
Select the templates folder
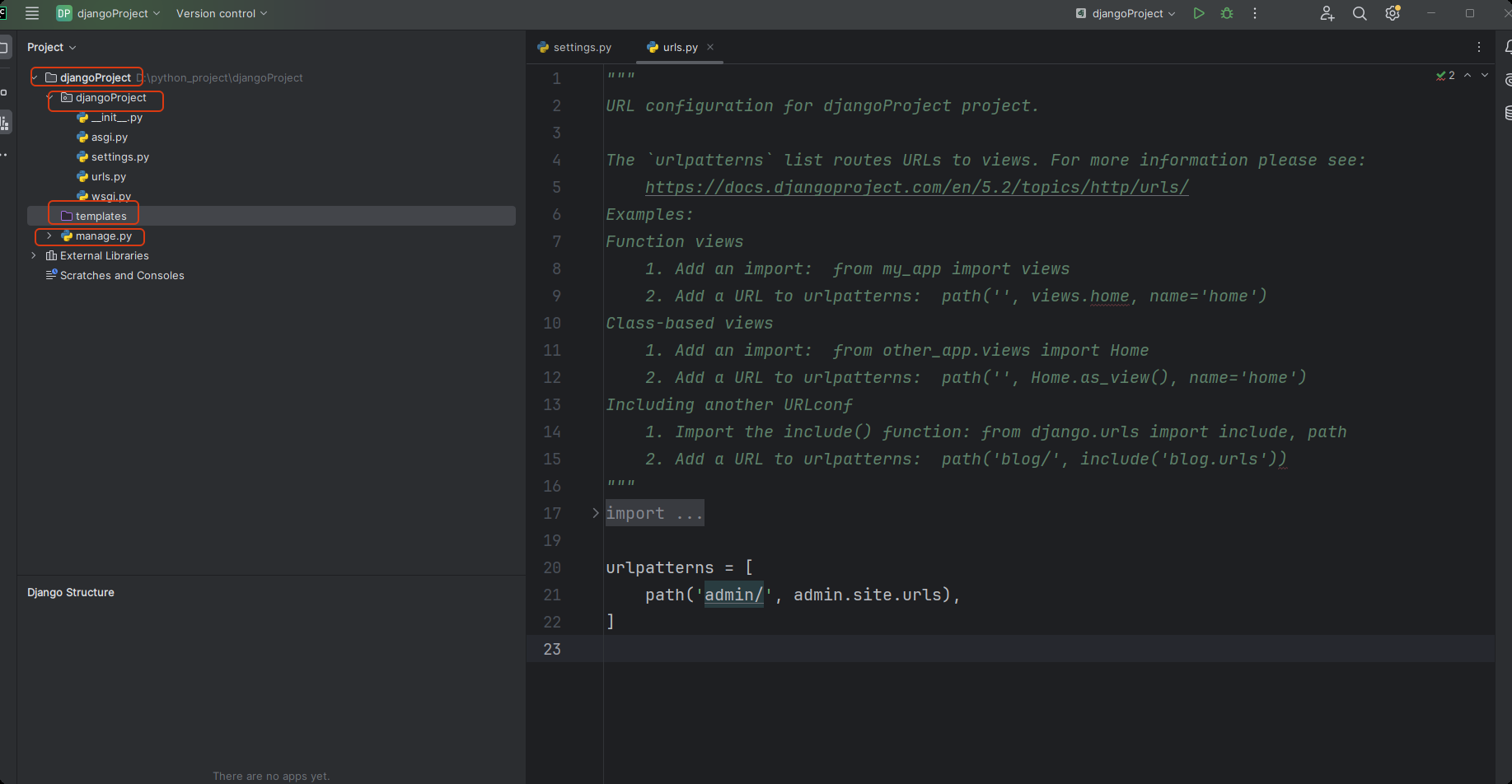101,217
